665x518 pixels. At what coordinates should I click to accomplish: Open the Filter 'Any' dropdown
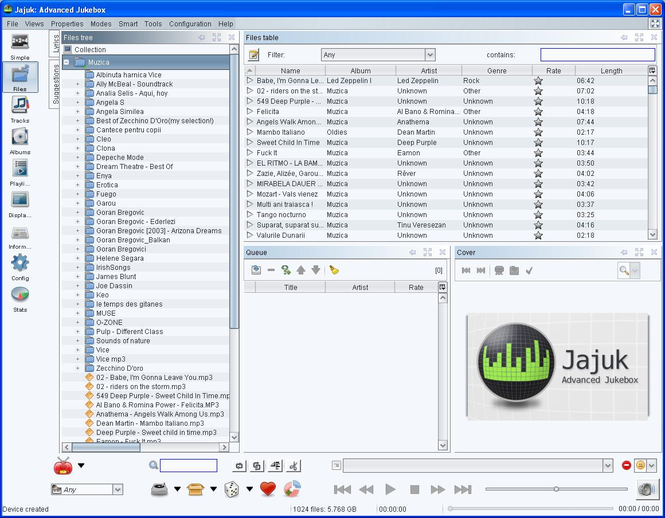(430, 55)
